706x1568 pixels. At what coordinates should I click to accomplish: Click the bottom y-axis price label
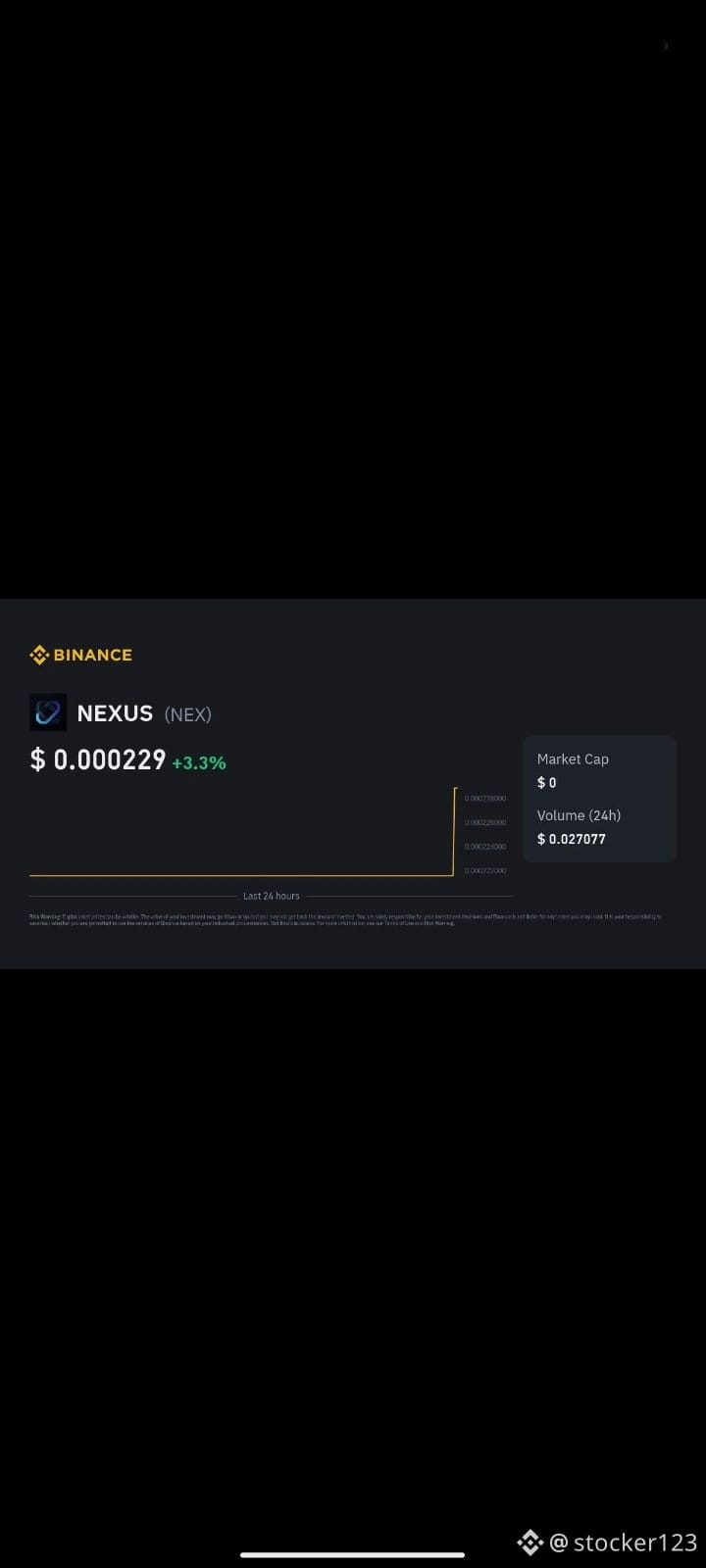(485, 870)
